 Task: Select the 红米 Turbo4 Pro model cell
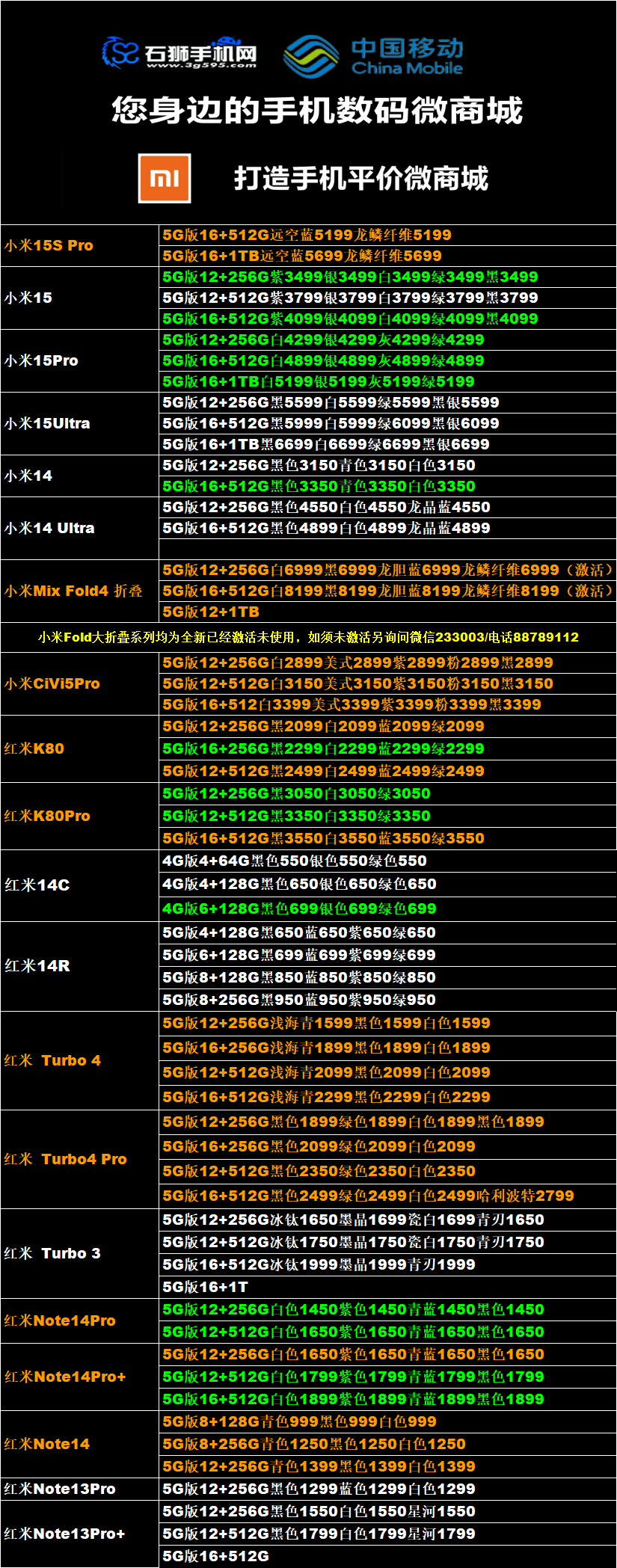[x=80, y=1159]
